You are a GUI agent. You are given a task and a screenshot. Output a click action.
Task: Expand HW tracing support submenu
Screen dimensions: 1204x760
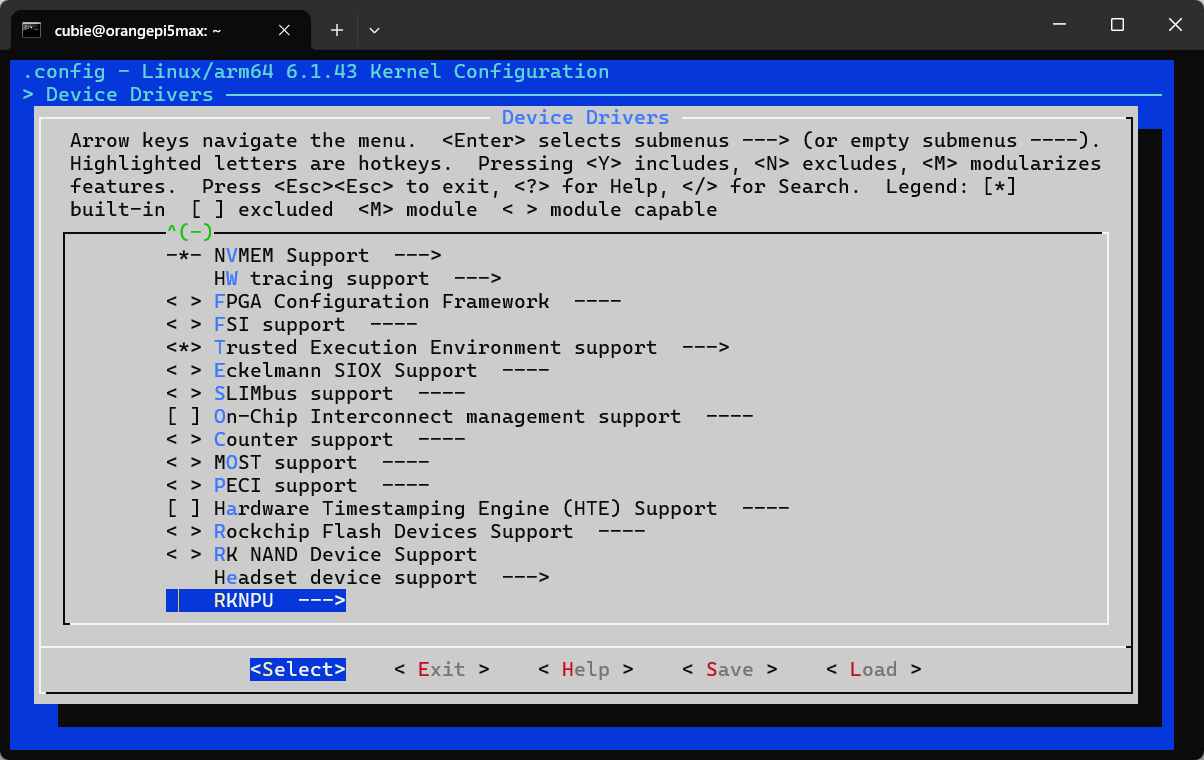tap(356, 278)
